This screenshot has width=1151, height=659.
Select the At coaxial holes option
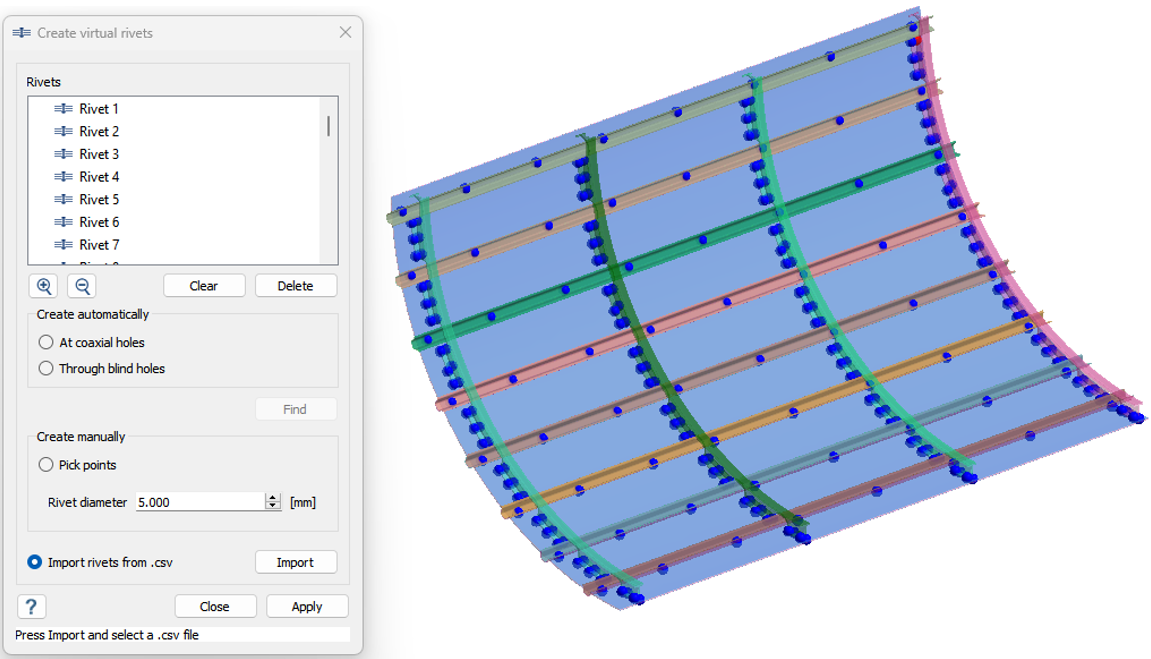pos(46,342)
